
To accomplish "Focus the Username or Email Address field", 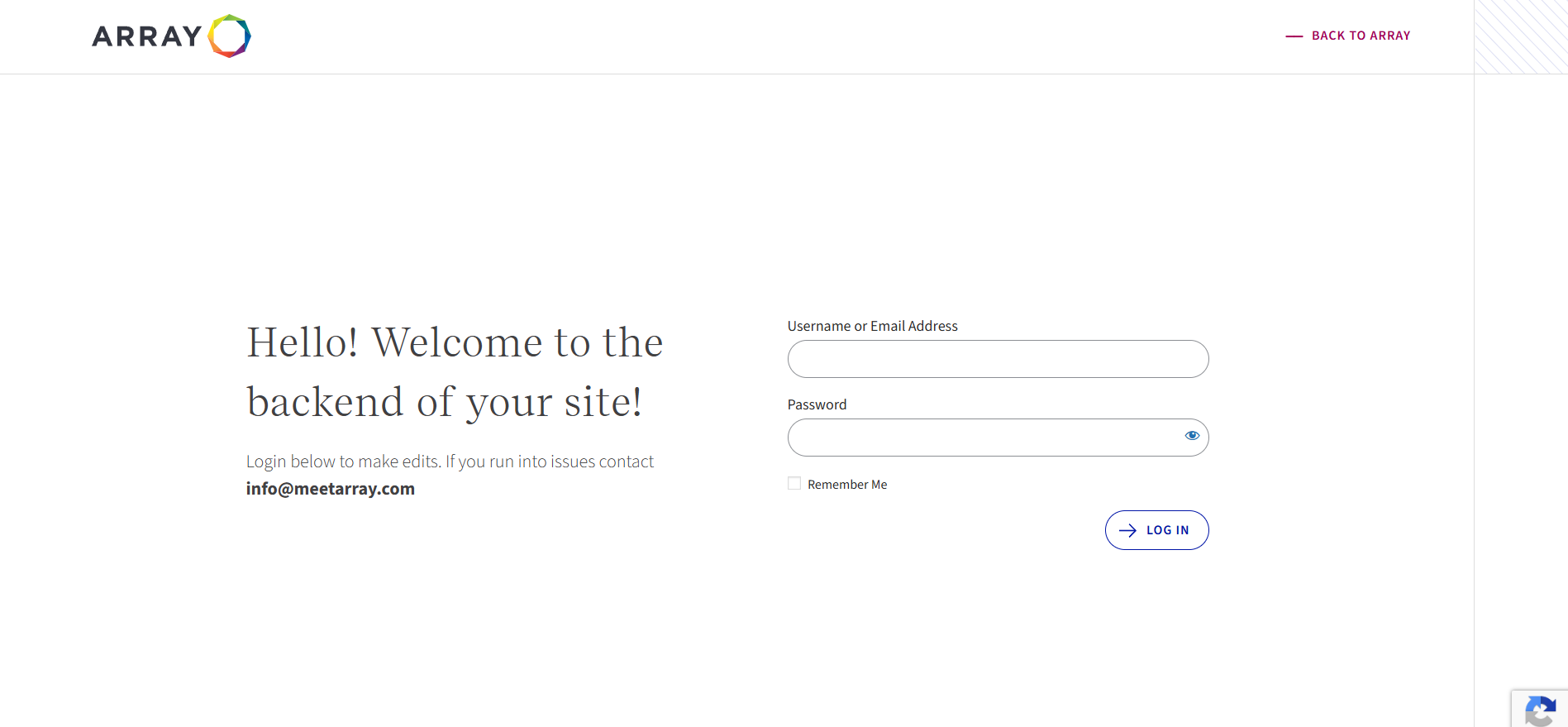I will point(998,359).
